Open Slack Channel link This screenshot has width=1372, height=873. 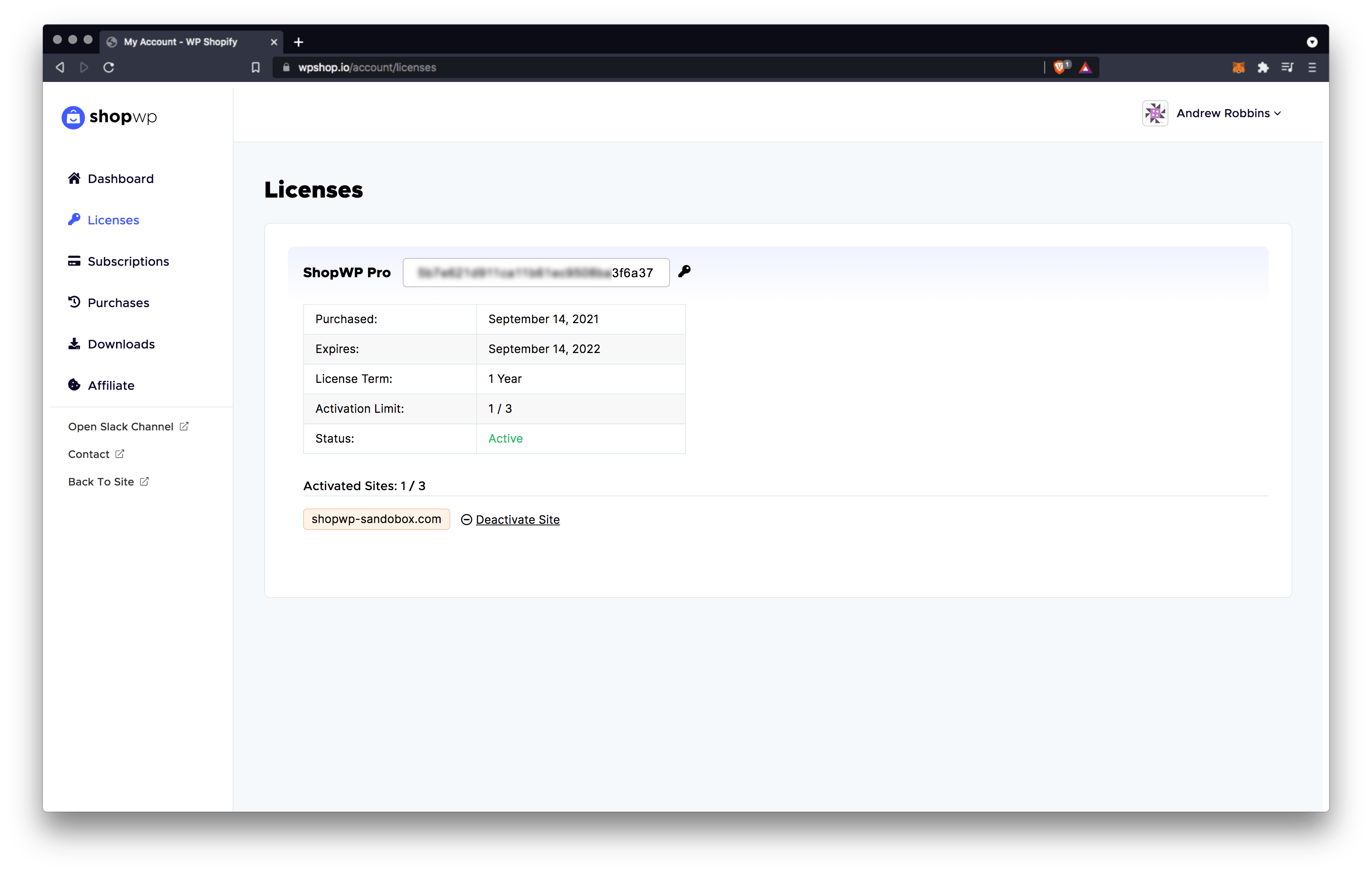[x=120, y=427]
